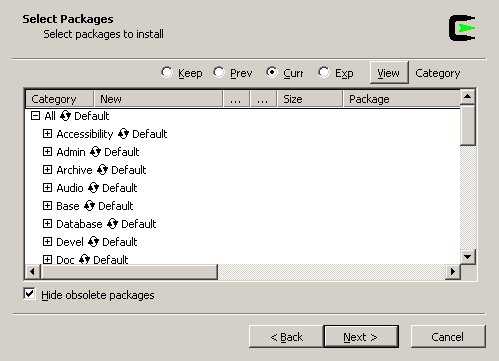Cycle the install action icon for Devel

click(x=93, y=242)
